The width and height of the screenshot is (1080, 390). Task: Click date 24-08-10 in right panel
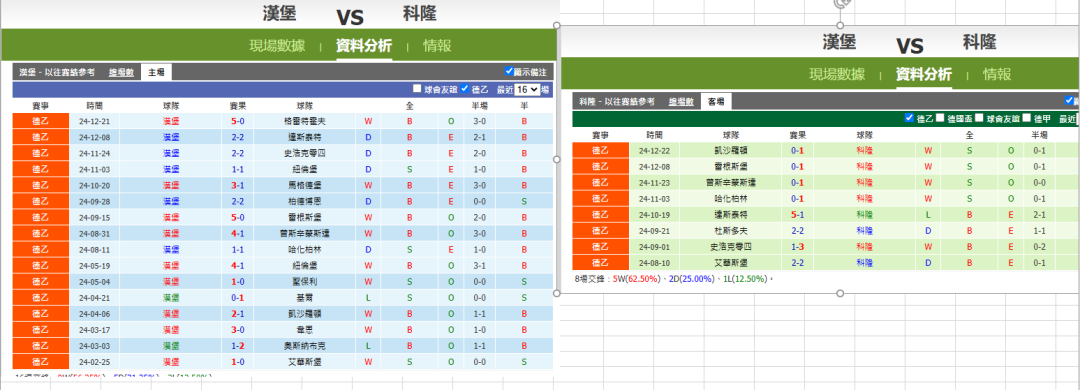click(x=655, y=263)
